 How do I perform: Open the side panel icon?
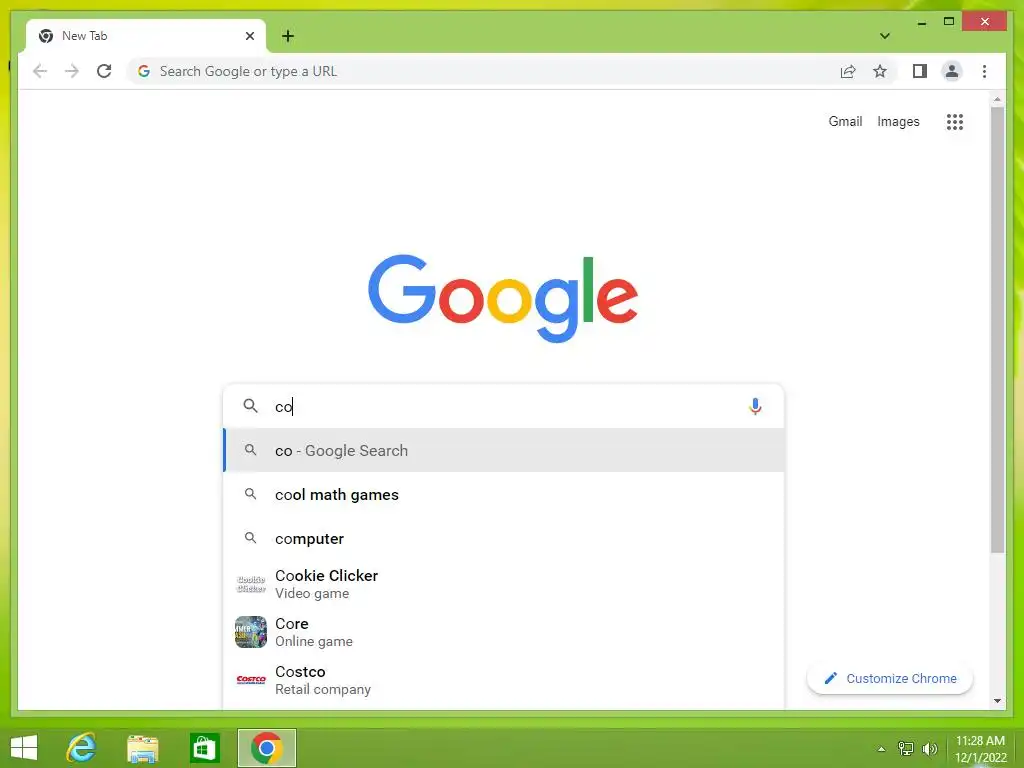(x=920, y=71)
